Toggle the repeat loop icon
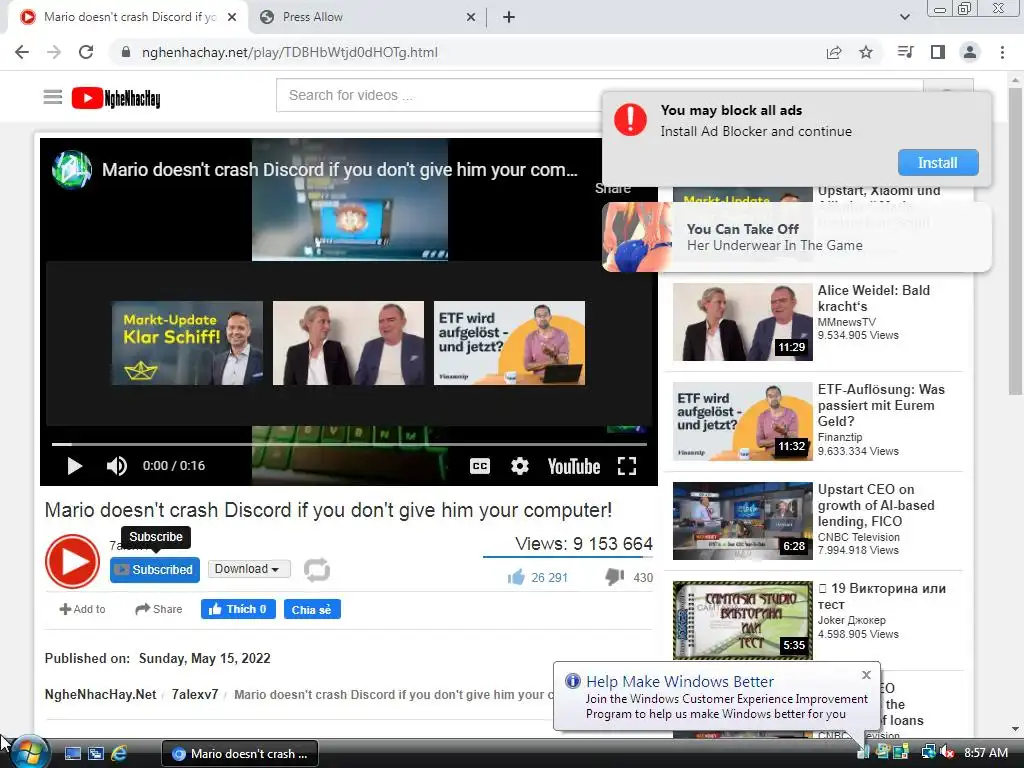 (317, 569)
